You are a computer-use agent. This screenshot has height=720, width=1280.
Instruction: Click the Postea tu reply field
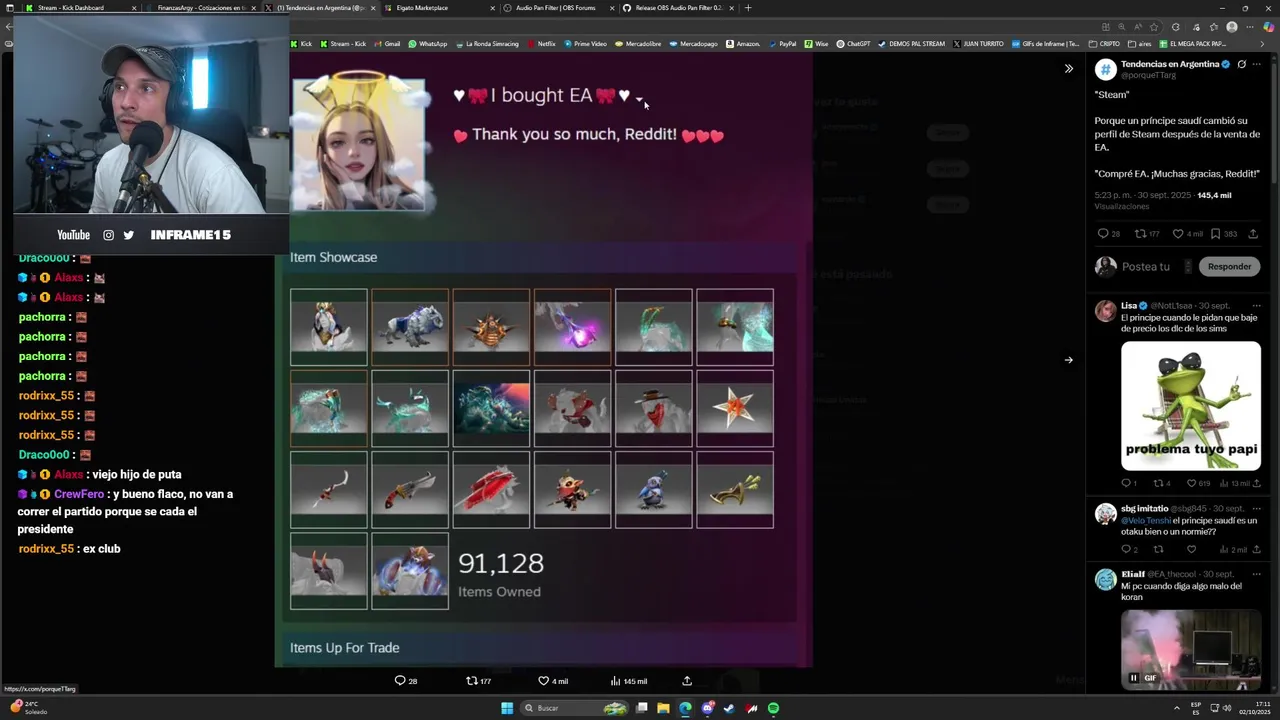1146,267
